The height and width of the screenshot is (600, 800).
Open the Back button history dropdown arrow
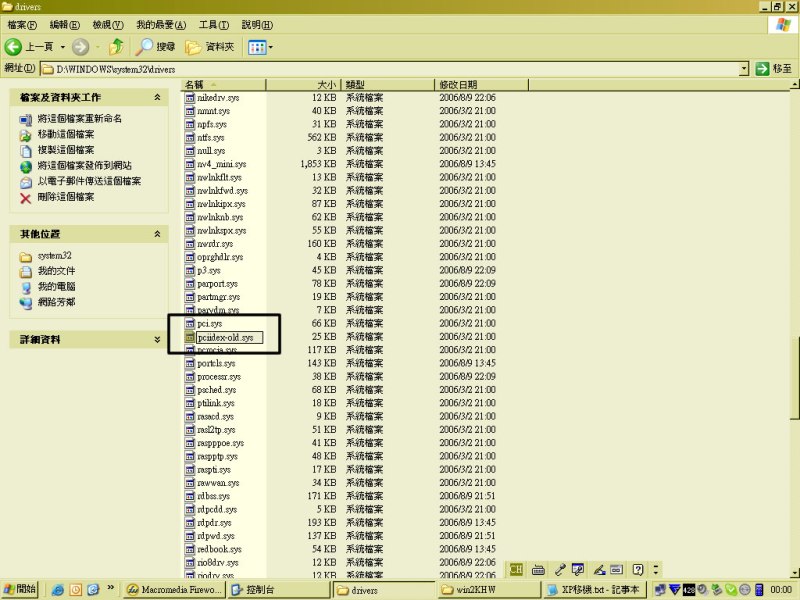(x=63, y=47)
